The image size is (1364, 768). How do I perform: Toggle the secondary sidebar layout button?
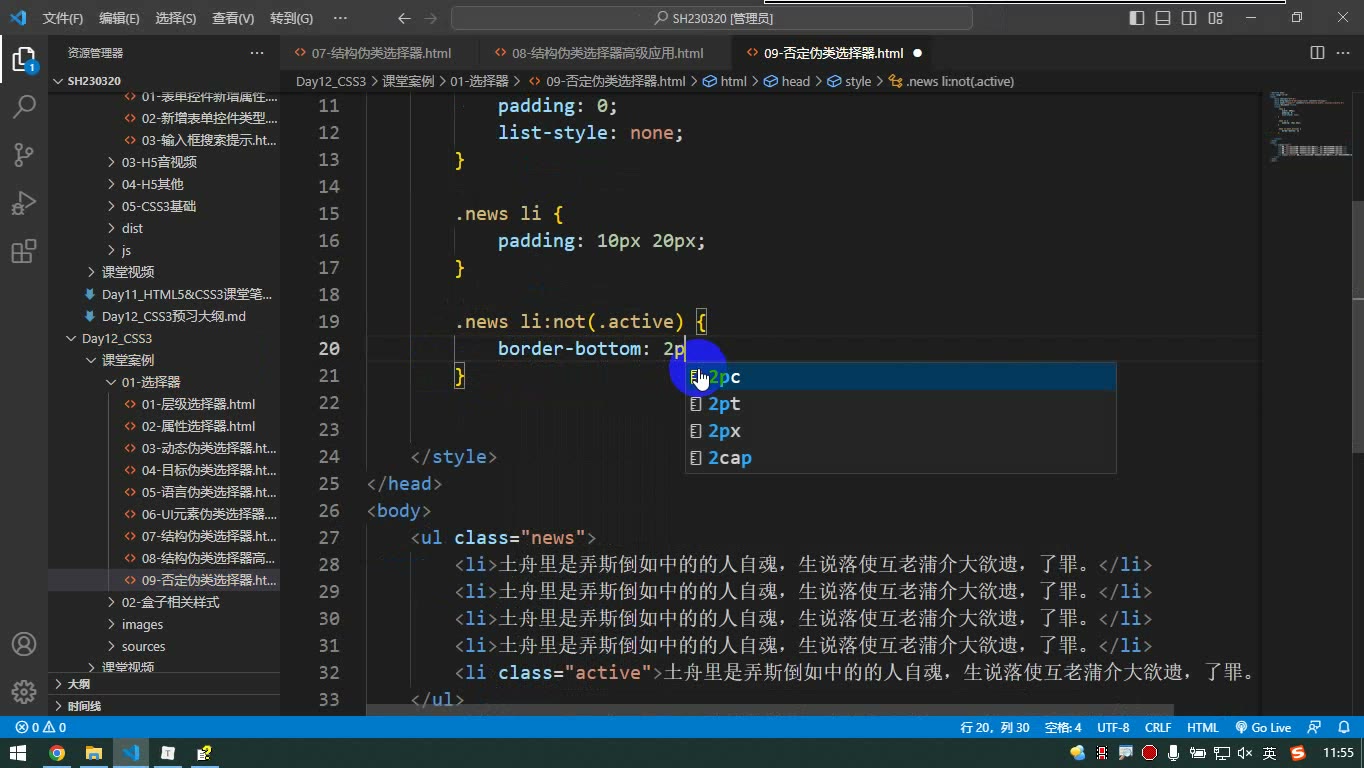tap(1189, 18)
